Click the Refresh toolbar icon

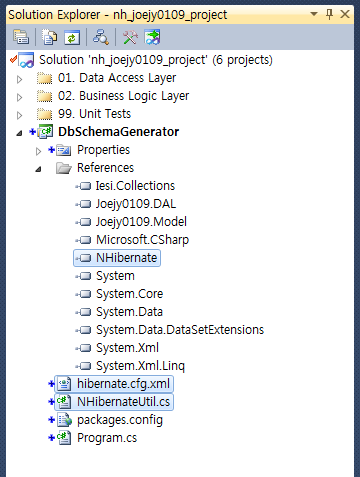(x=72, y=37)
